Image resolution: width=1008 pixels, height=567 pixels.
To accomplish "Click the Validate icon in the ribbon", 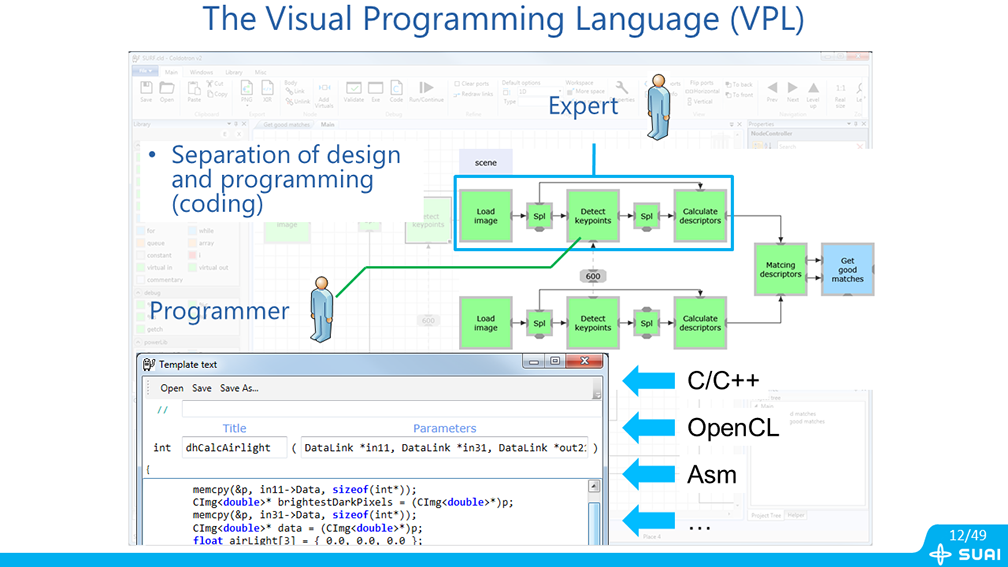I will 353,89.
